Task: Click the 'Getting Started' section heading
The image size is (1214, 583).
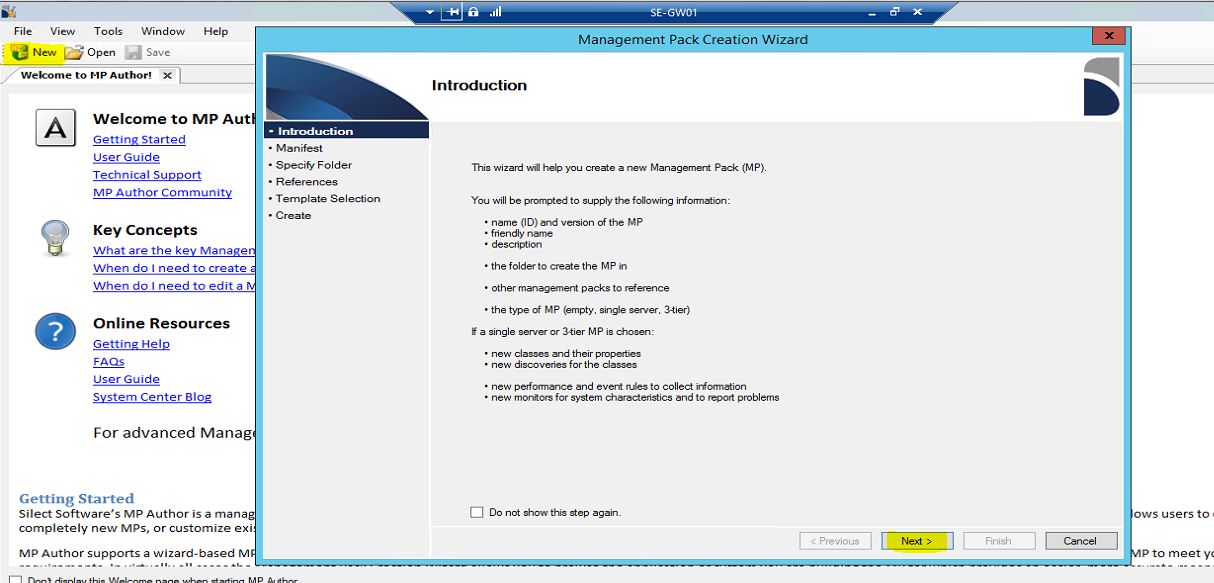Action: tap(76, 499)
